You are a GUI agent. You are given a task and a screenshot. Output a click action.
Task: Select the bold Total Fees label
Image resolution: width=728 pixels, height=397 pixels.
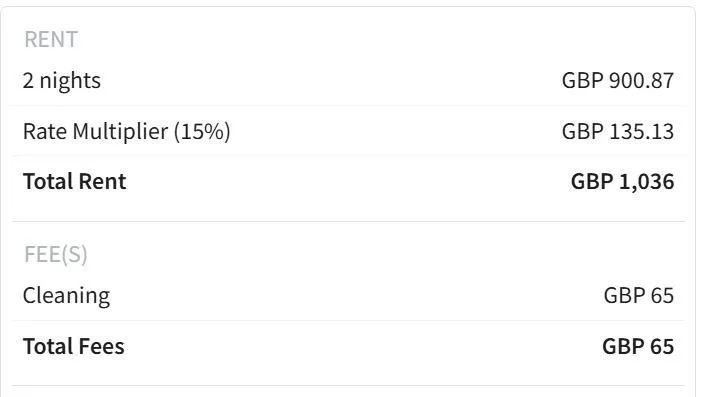coord(73,346)
